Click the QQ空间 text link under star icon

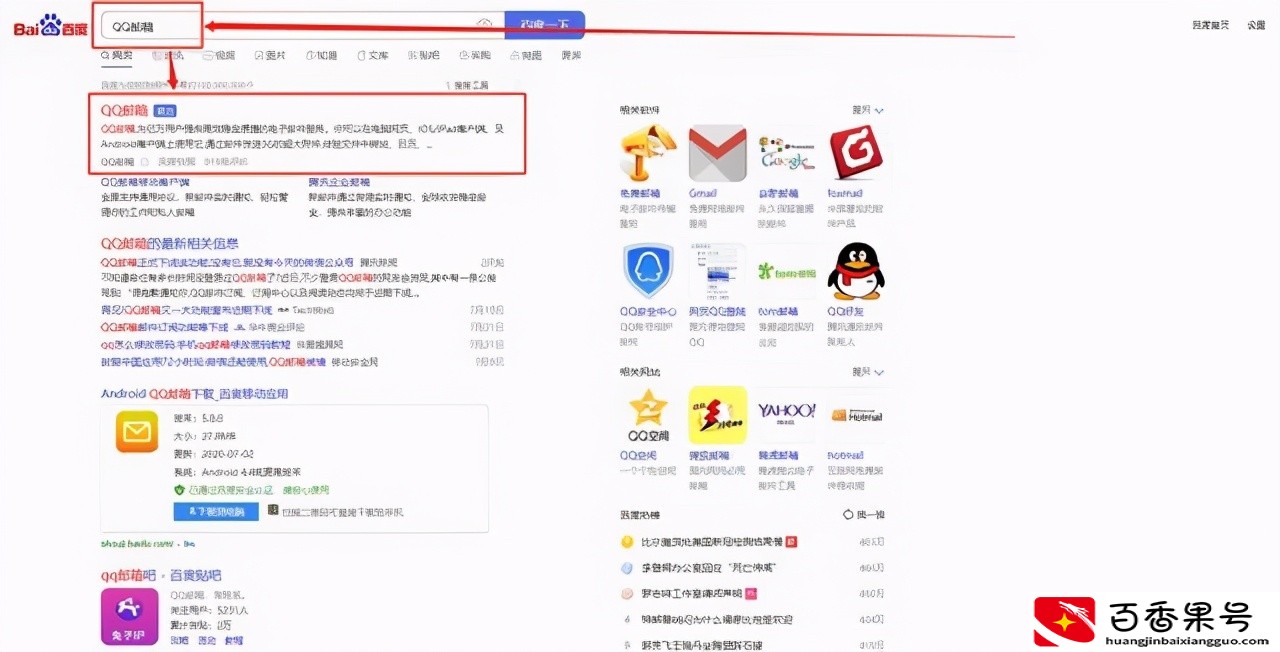pyautogui.click(x=638, y=455)
